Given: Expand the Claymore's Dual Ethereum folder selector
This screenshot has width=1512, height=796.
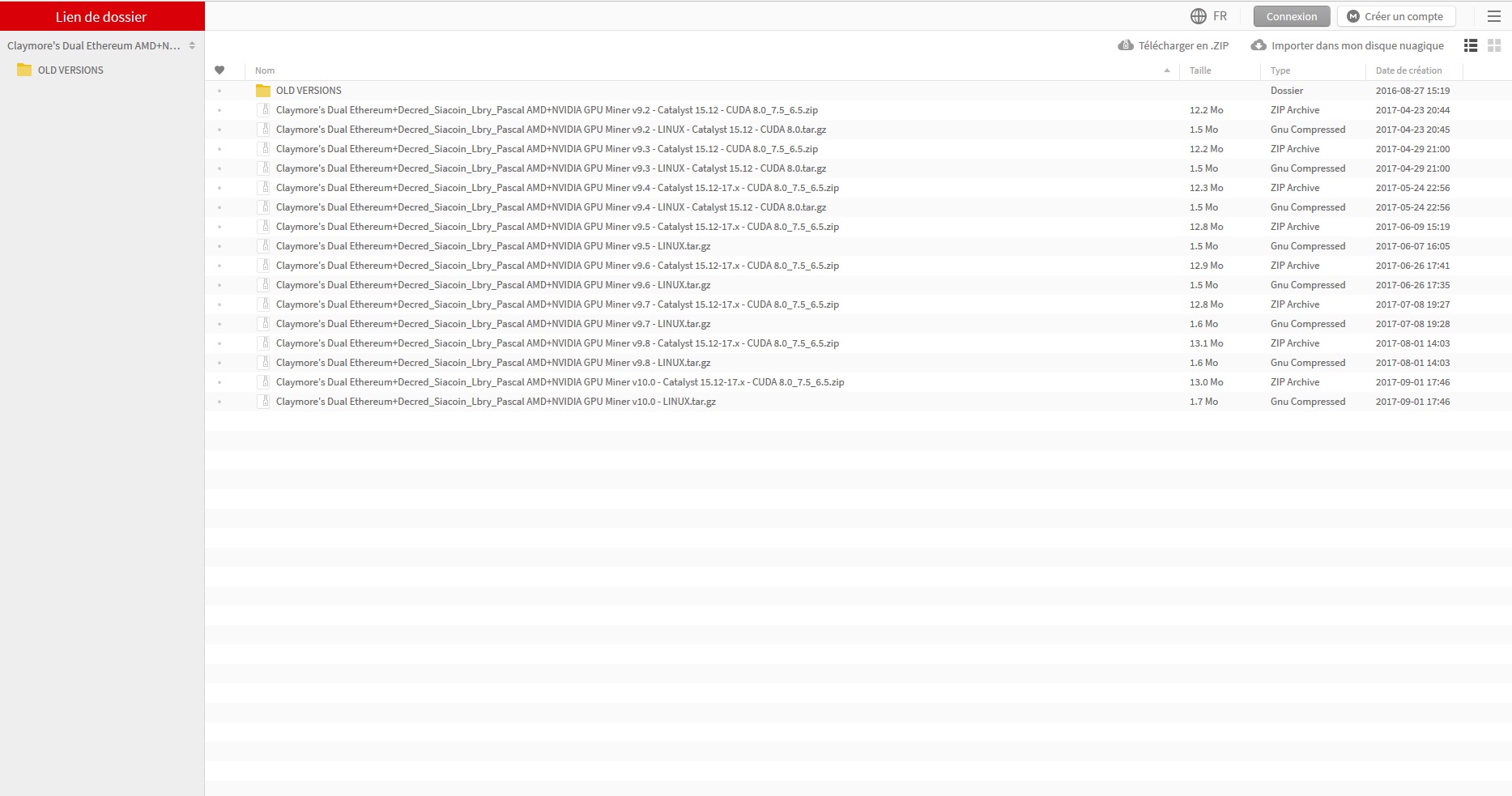Looking at the screenshot, I should click(x=192, y=46).
